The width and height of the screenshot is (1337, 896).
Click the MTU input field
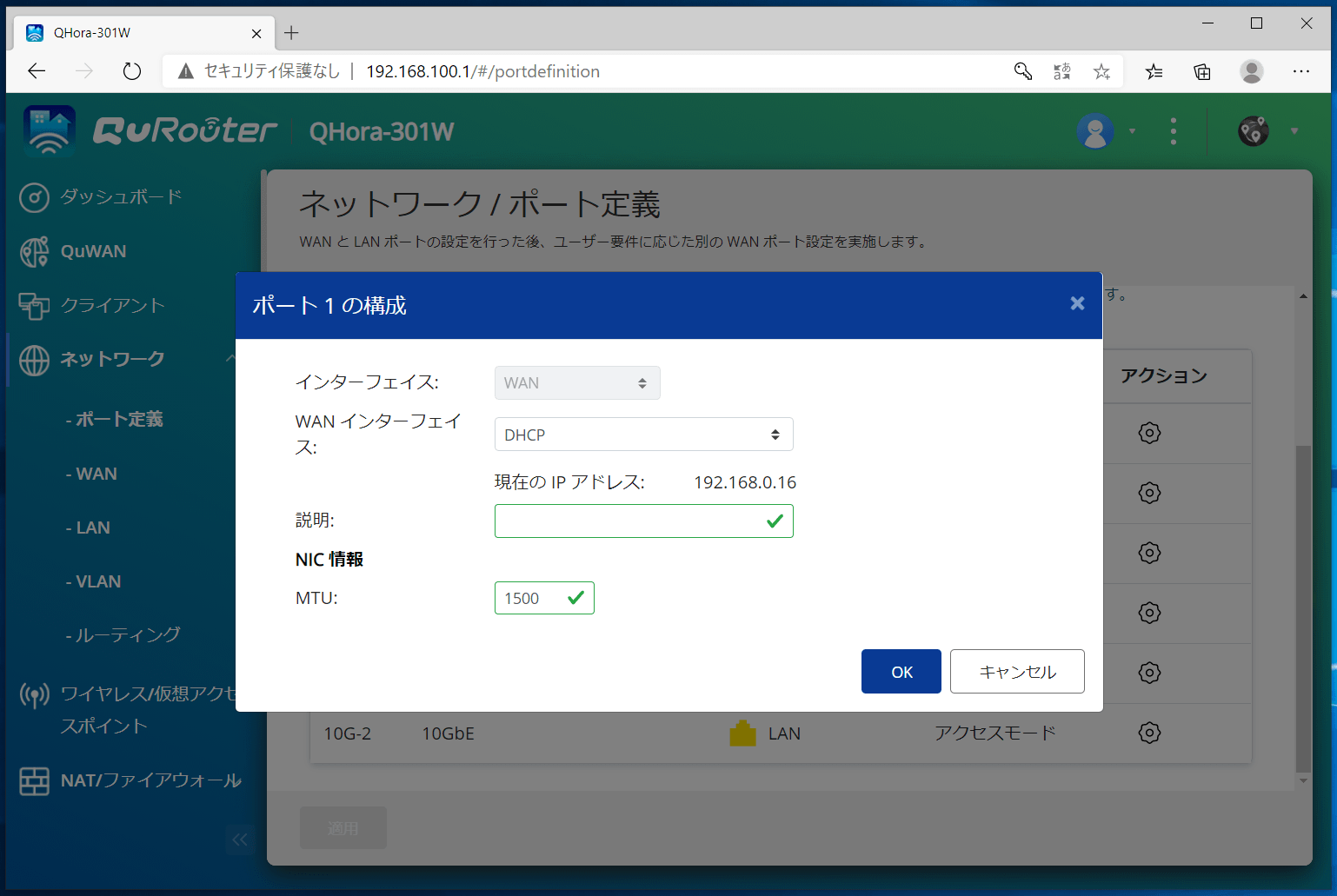(x=544, y=598)
